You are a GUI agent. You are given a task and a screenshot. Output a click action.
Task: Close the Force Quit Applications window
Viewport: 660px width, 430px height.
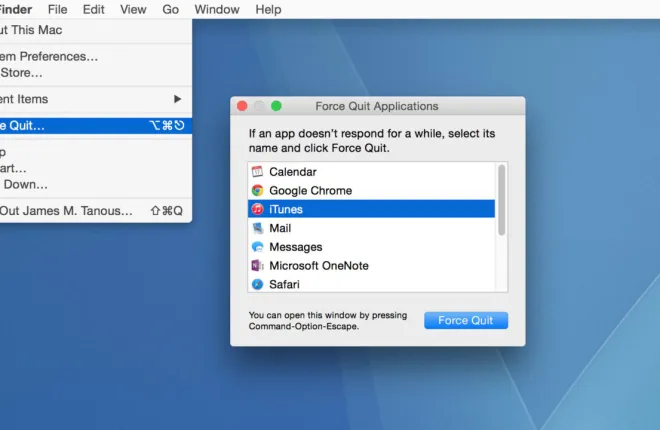tap(241, 106)
